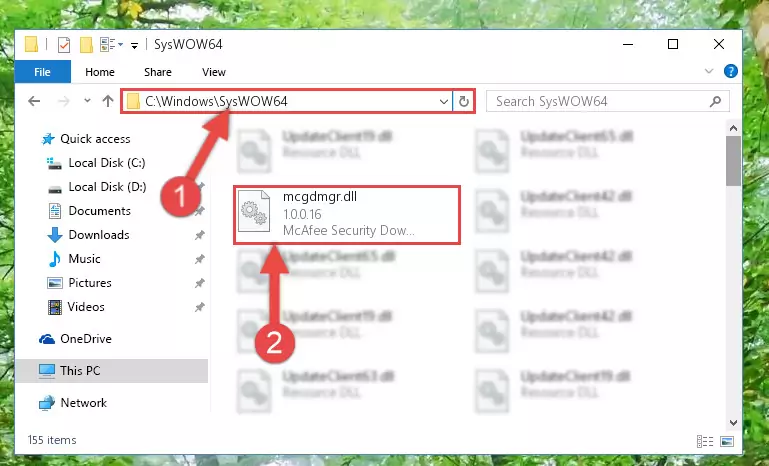The image size is (769, 466).
Task: Expand the address bar history dropdown
Action: pyautogui.click(x=443, y=102)
